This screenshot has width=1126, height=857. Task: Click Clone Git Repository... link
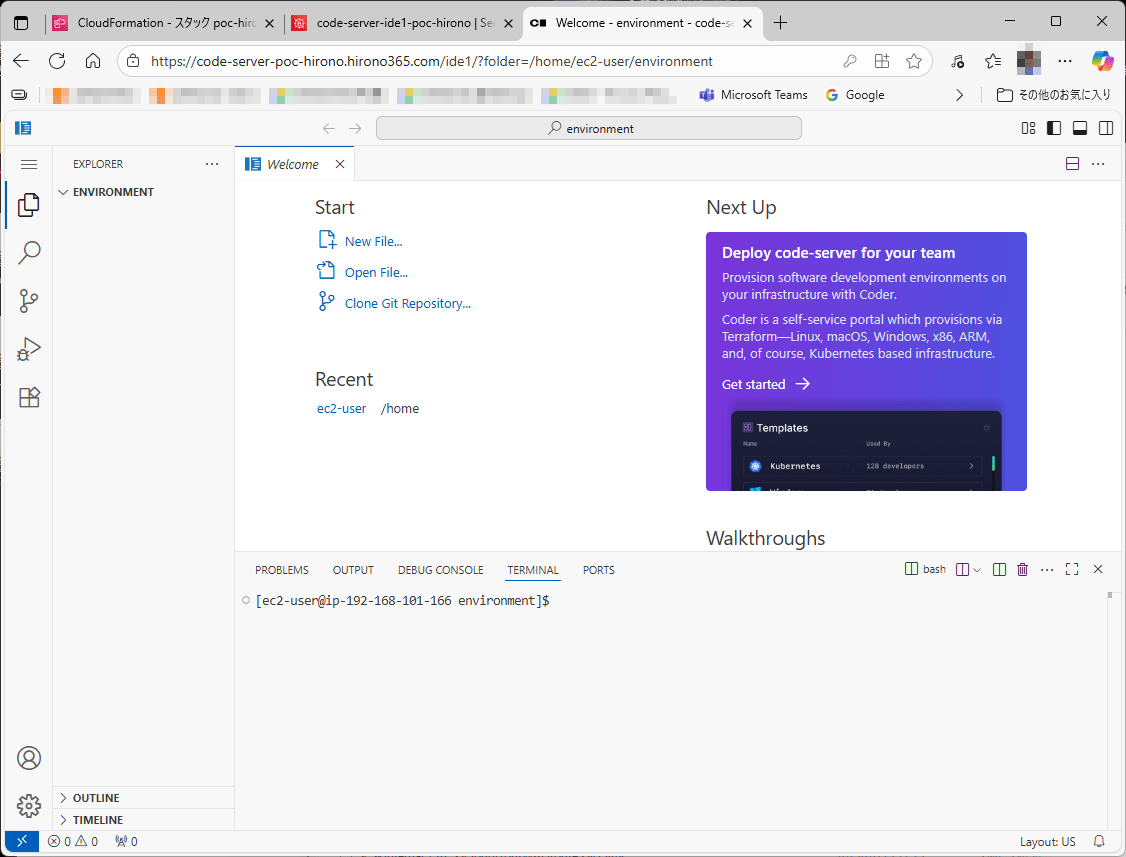408,303
